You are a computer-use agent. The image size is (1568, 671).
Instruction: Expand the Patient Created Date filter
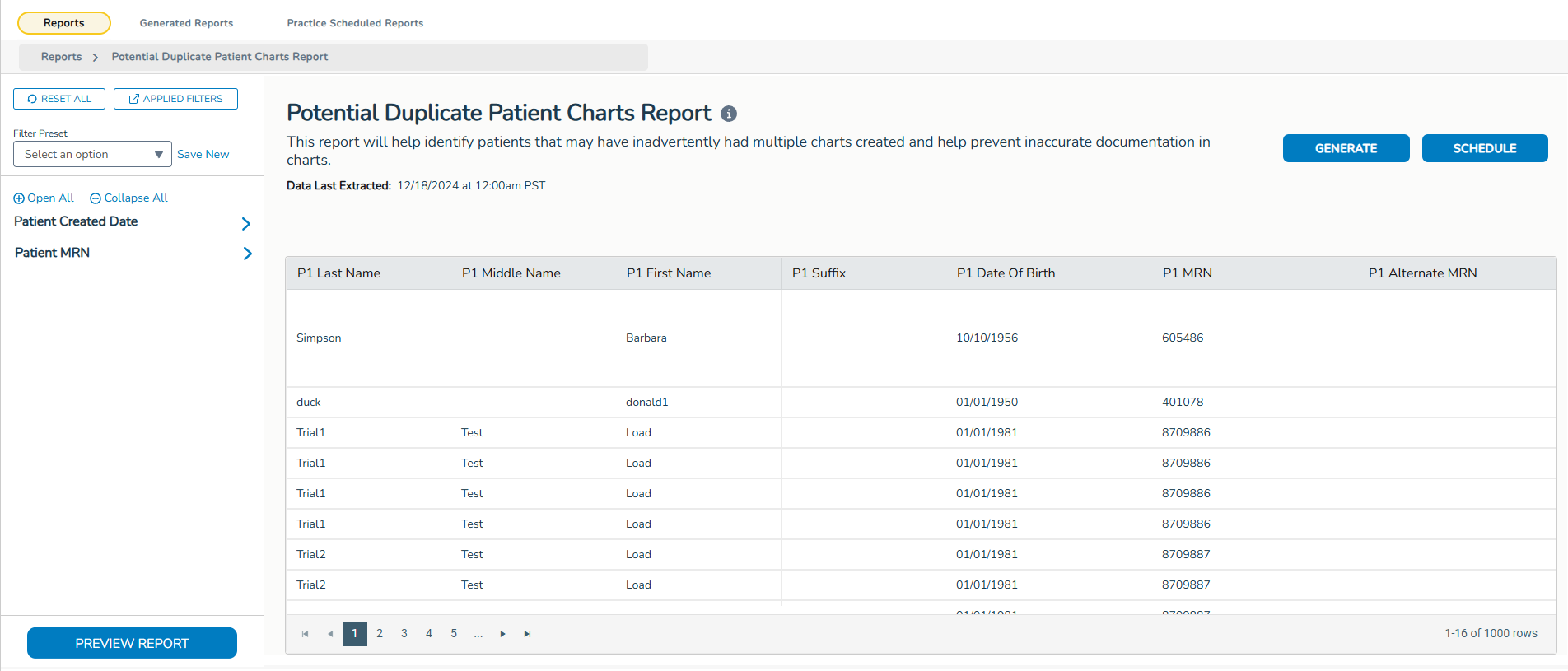pos(245,223)
